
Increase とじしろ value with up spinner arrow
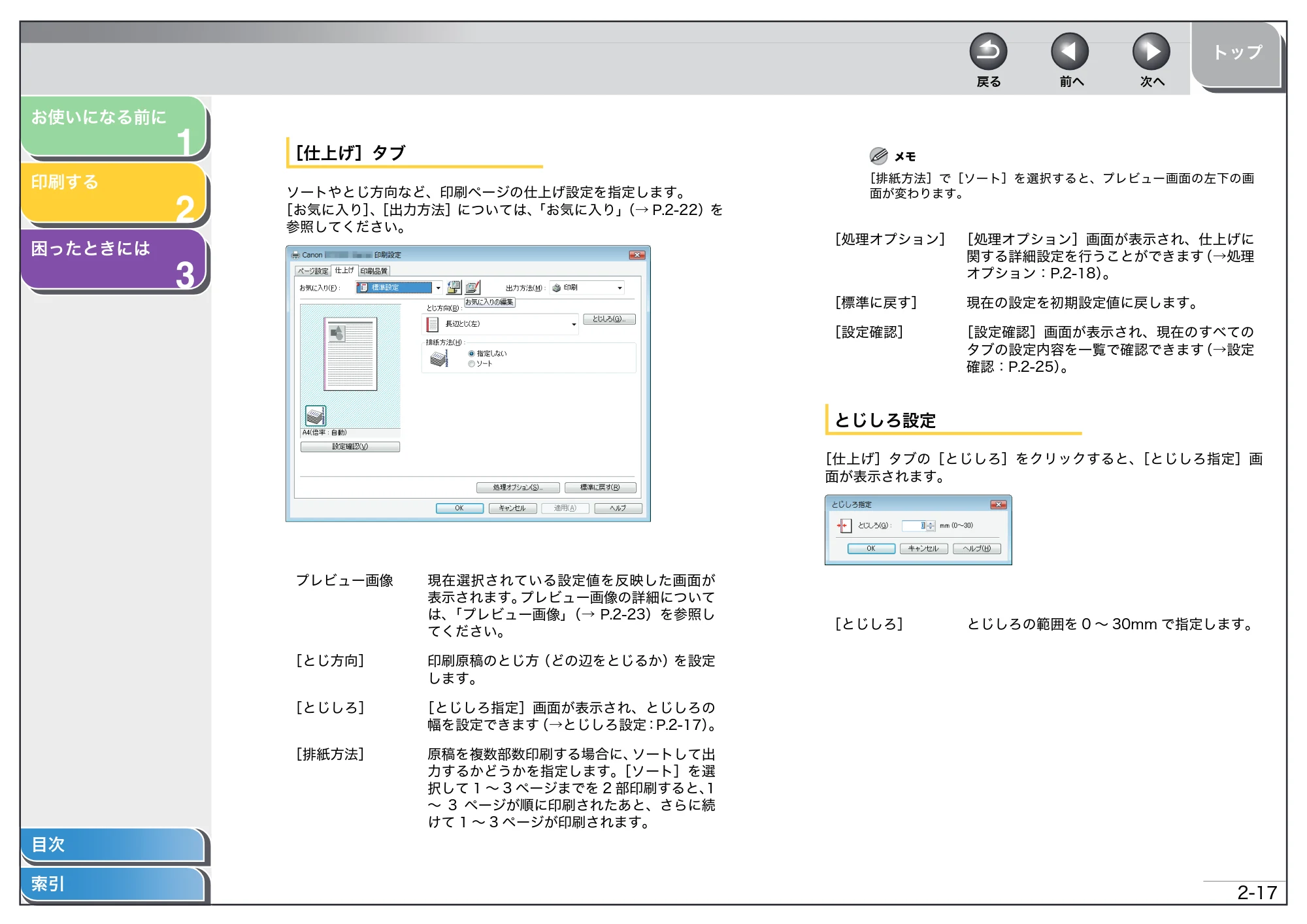[x=931, y=523]
